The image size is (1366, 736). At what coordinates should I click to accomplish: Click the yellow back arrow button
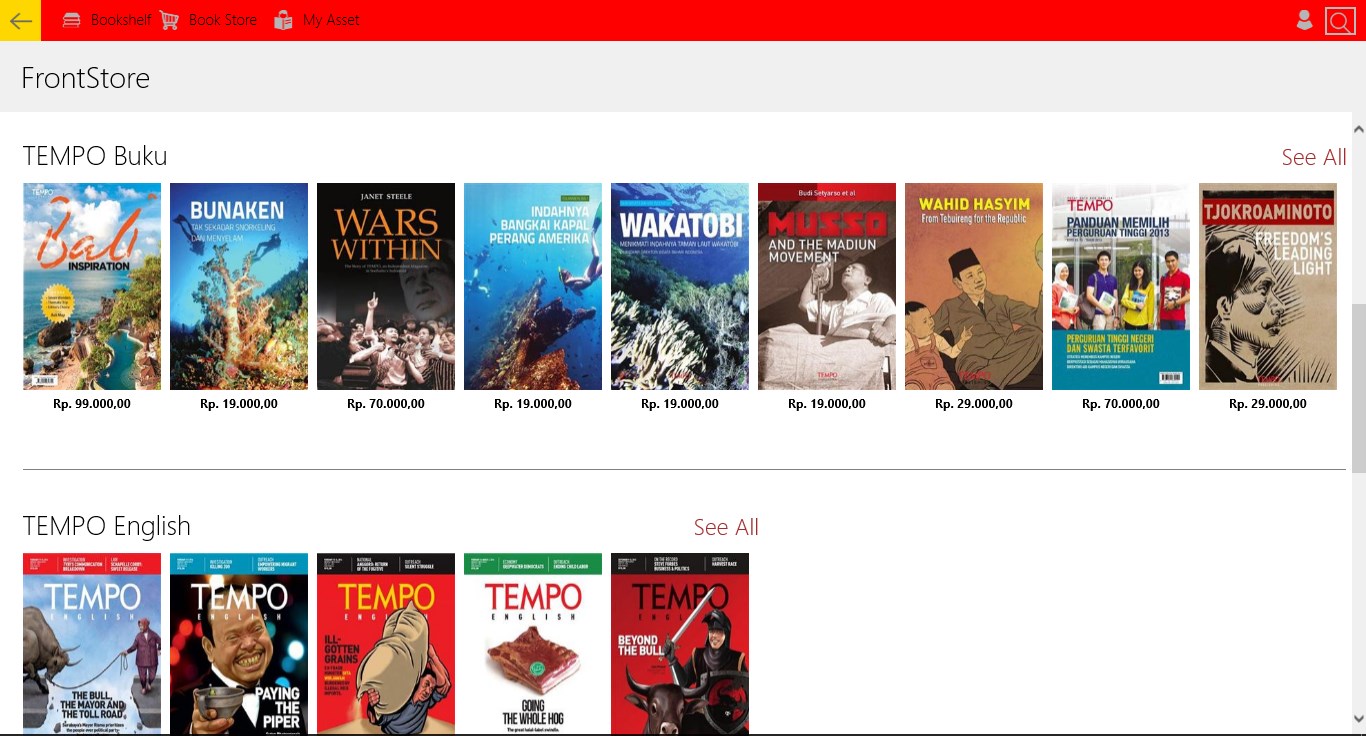tap(20, 20)
